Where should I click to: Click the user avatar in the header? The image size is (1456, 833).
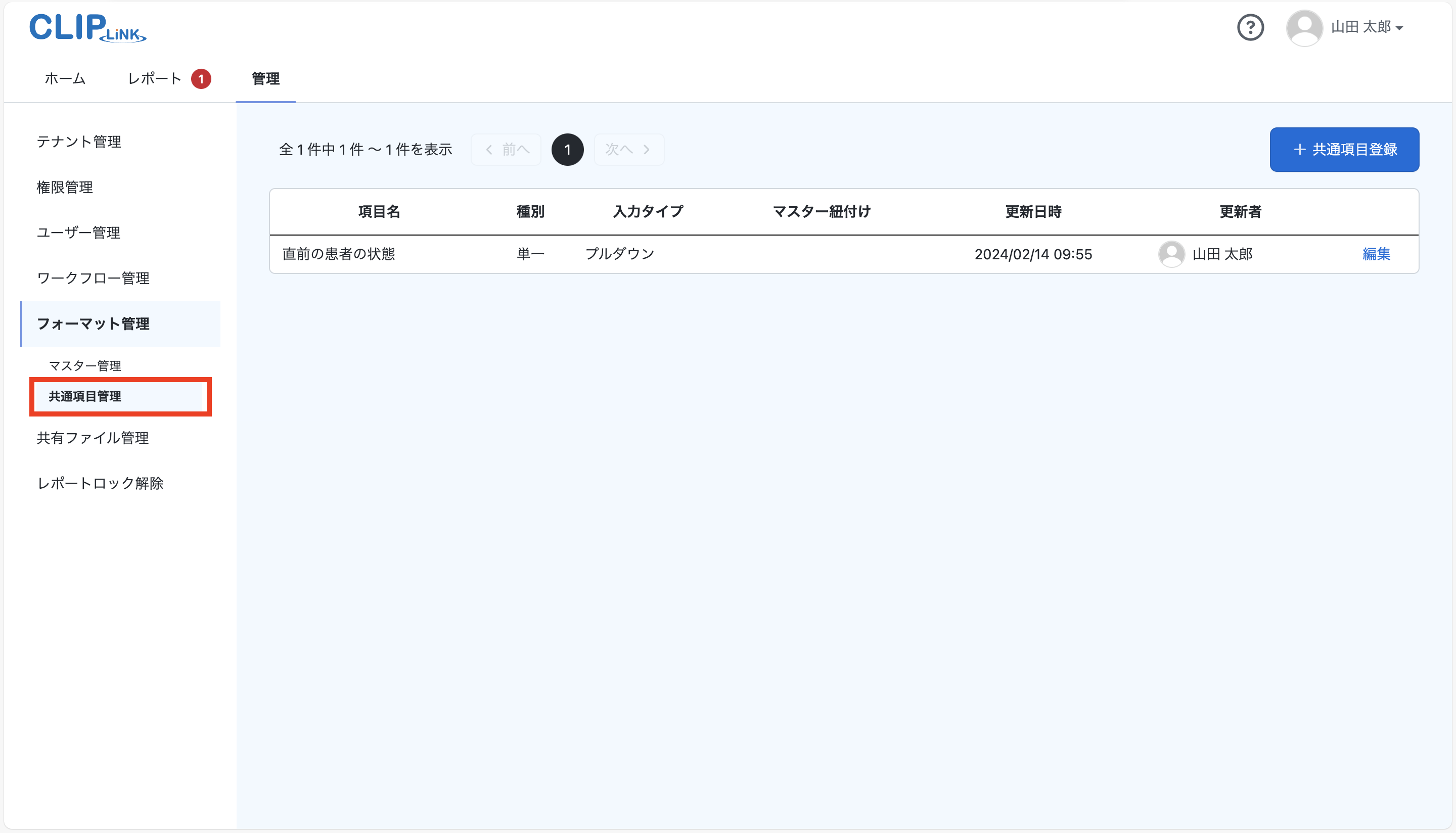point(1305,27)
